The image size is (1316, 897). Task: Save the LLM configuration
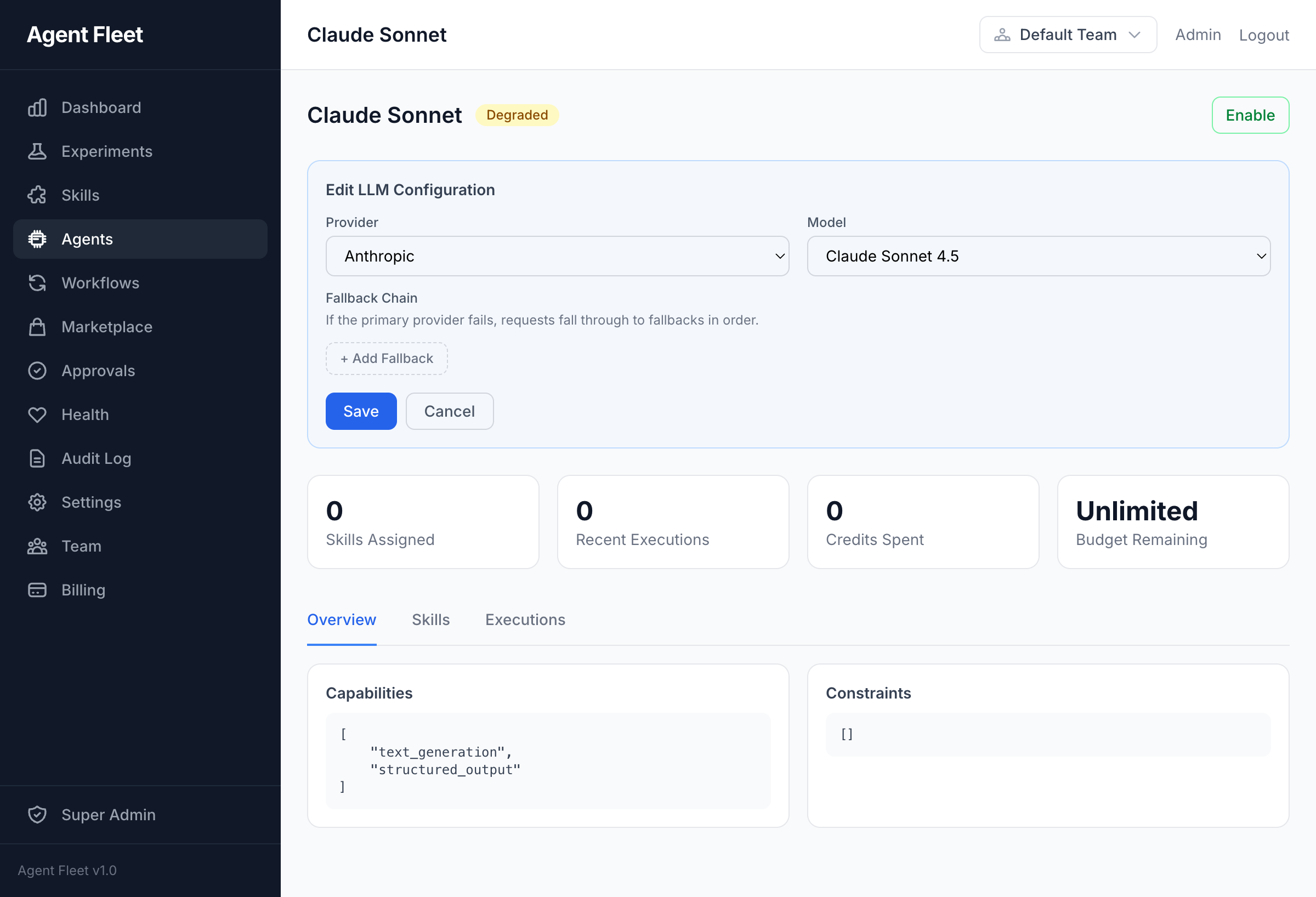pos(361,411)
